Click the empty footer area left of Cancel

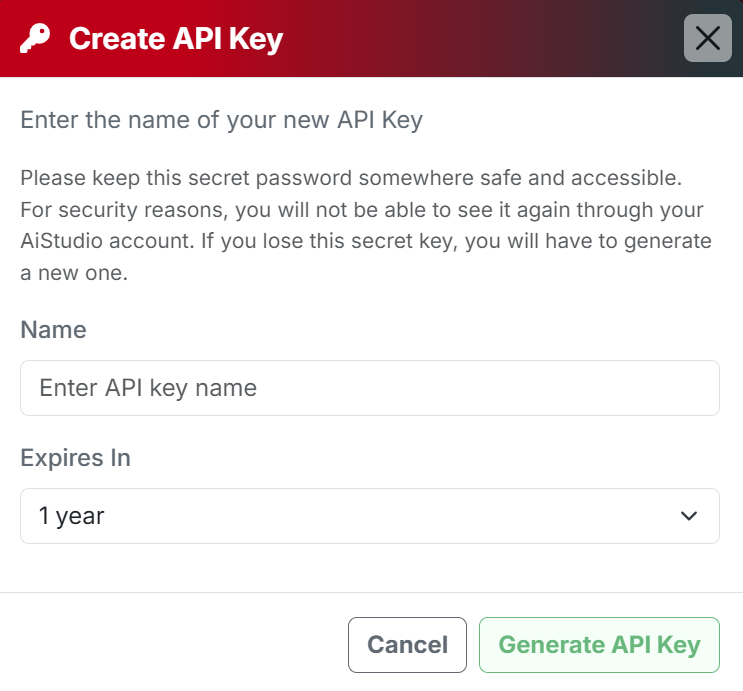tap(170, 645)
